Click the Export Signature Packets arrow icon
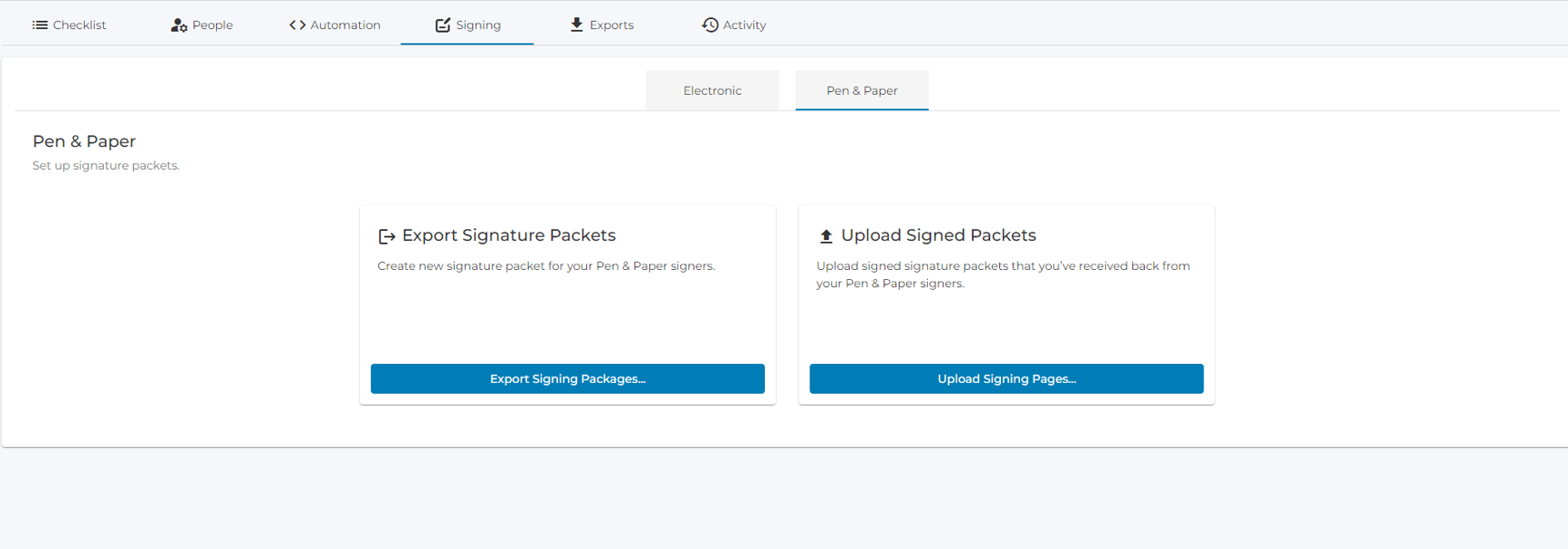This screenshot has width=1568, height=549. [386, 235]
